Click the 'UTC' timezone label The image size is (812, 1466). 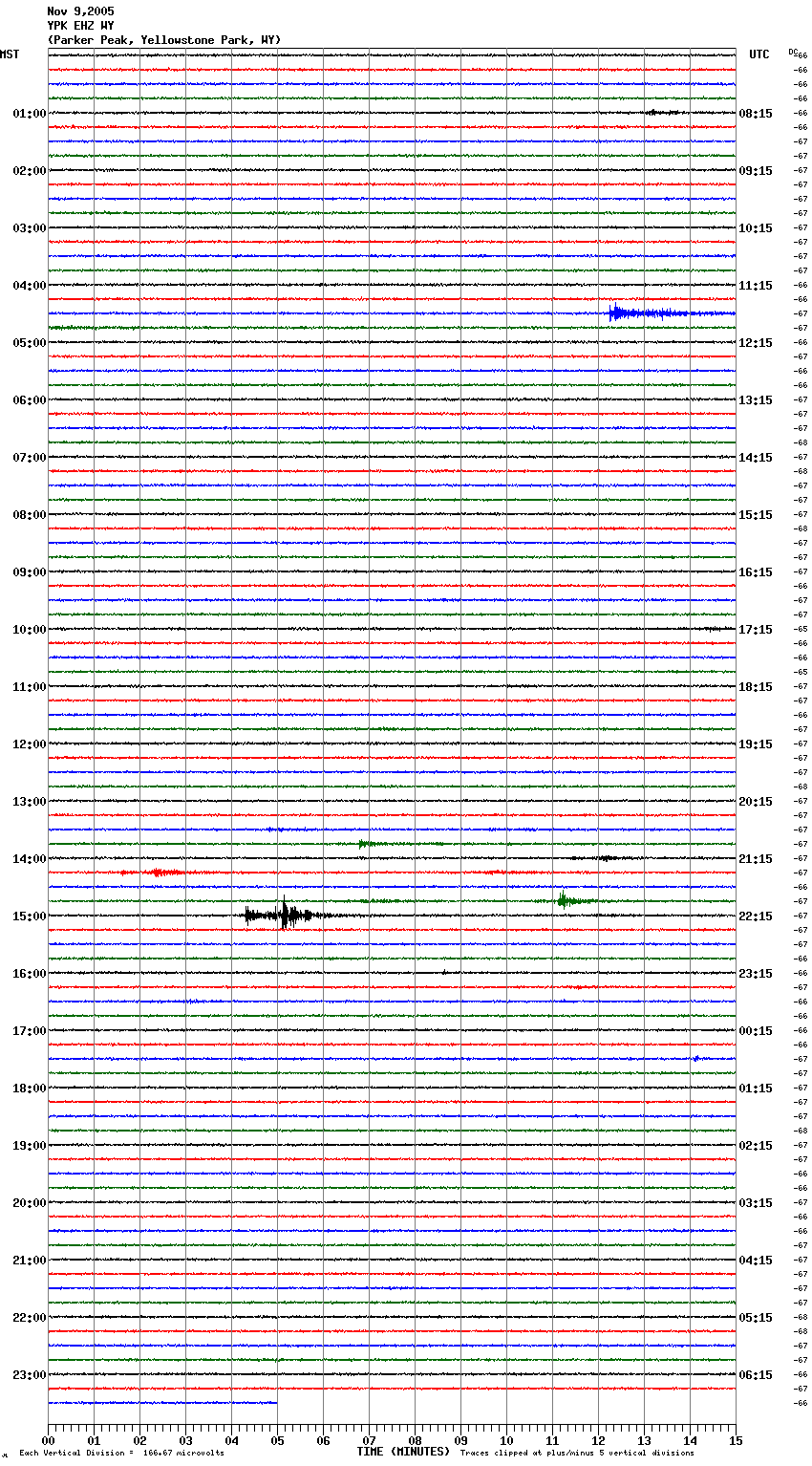pyautogui.click(x=759, y=54)
